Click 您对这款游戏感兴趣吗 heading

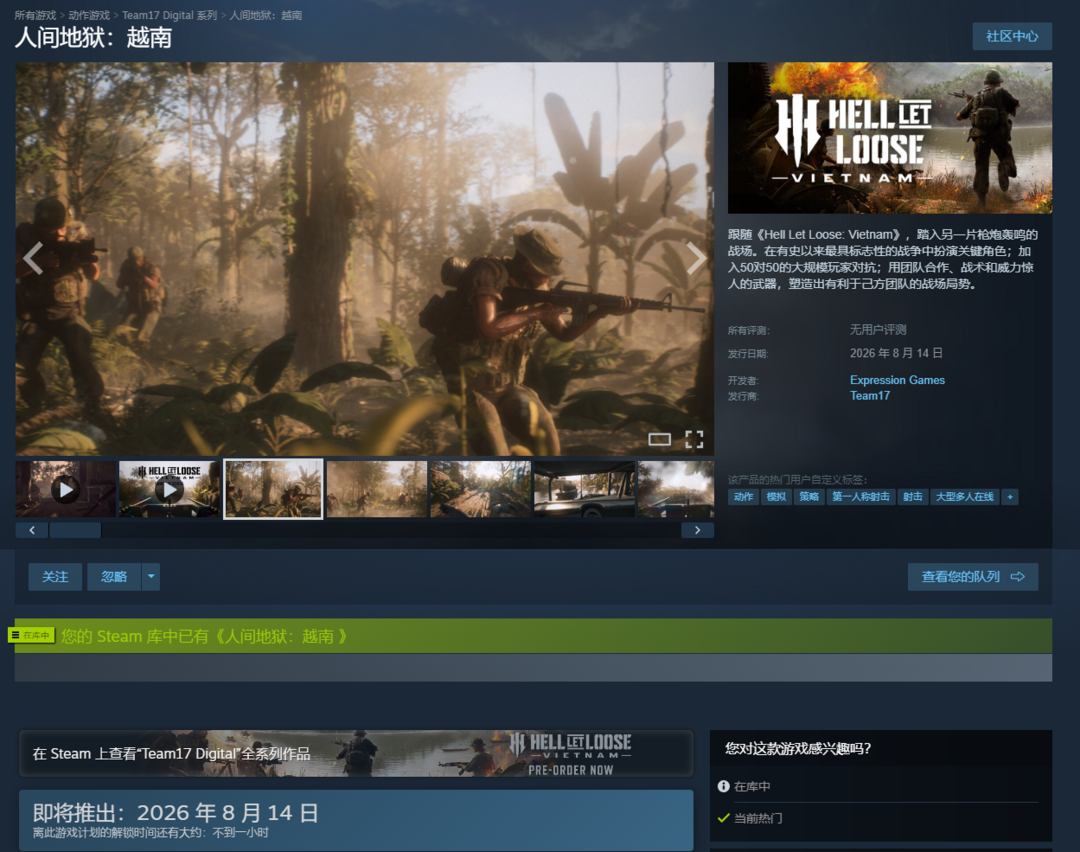798,749
